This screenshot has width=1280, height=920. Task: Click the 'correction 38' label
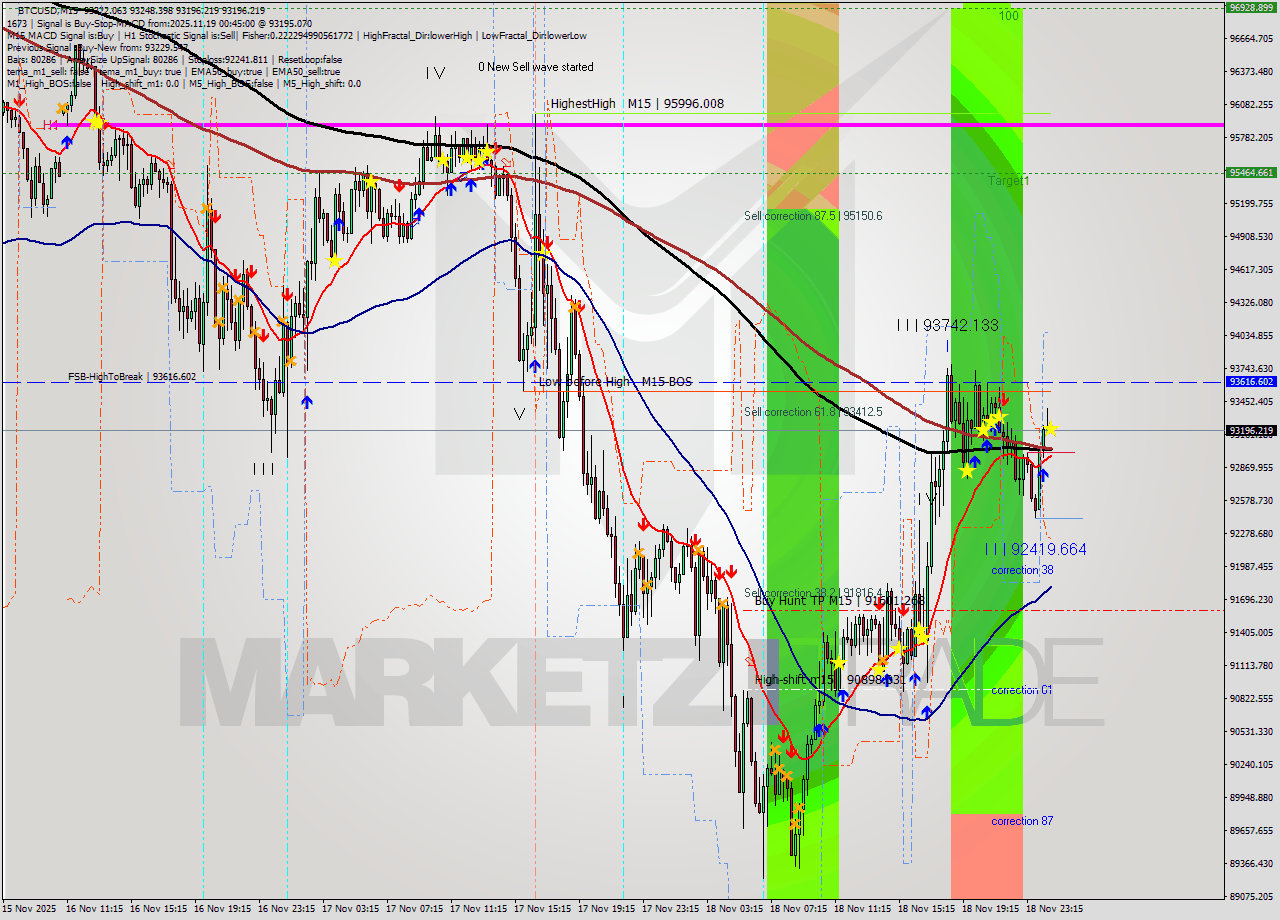click(x=1022, y=569)
